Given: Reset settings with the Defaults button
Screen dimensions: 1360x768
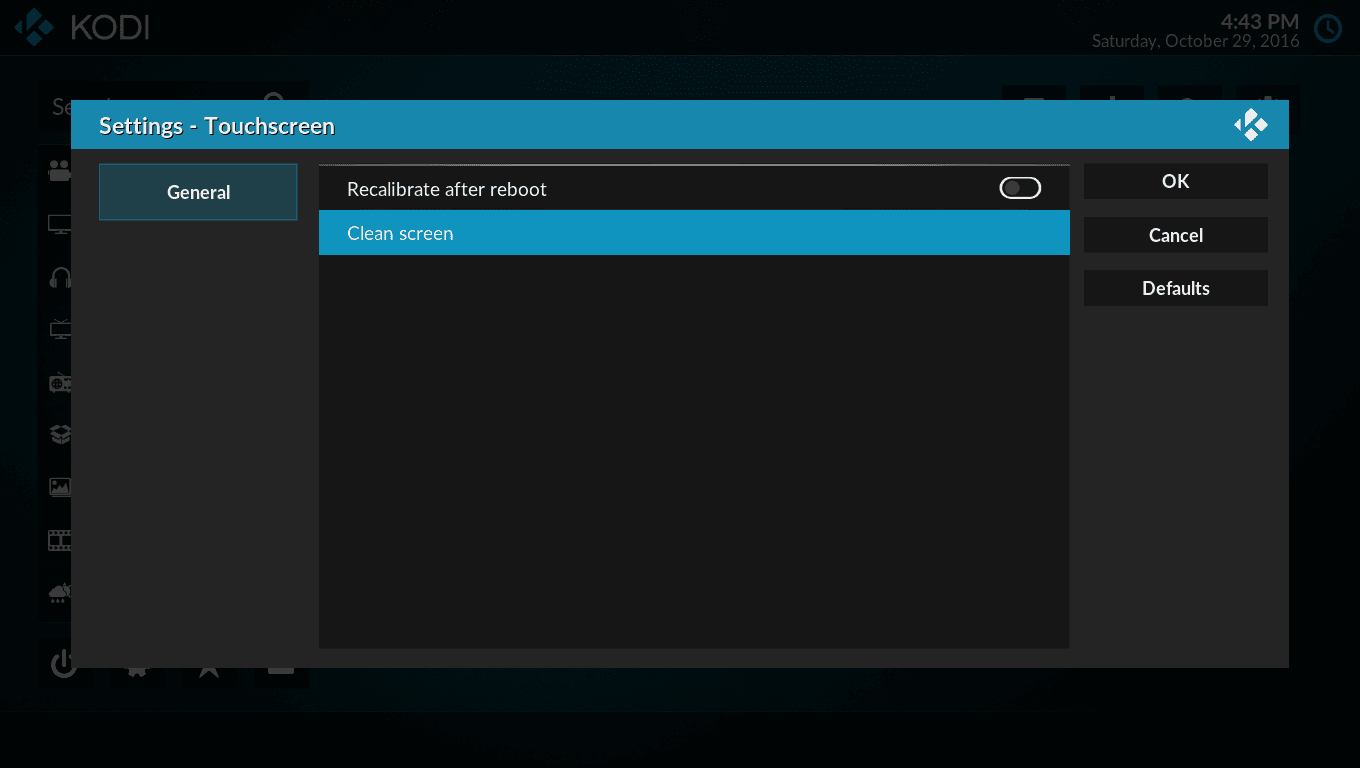Looking at the screenshot, I should 1175,288.
